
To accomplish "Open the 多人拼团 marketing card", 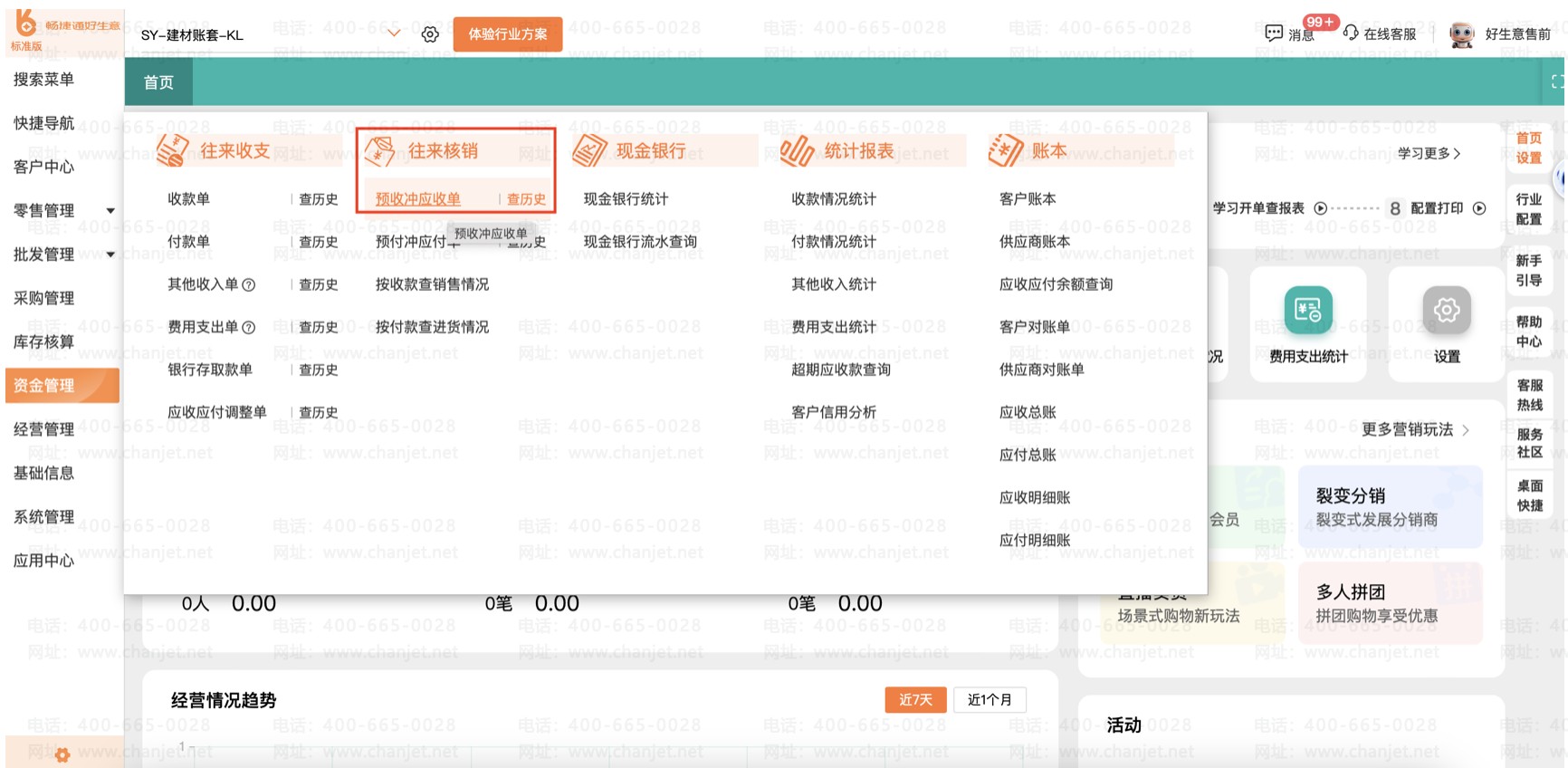I will click(x=1390, y=603).
